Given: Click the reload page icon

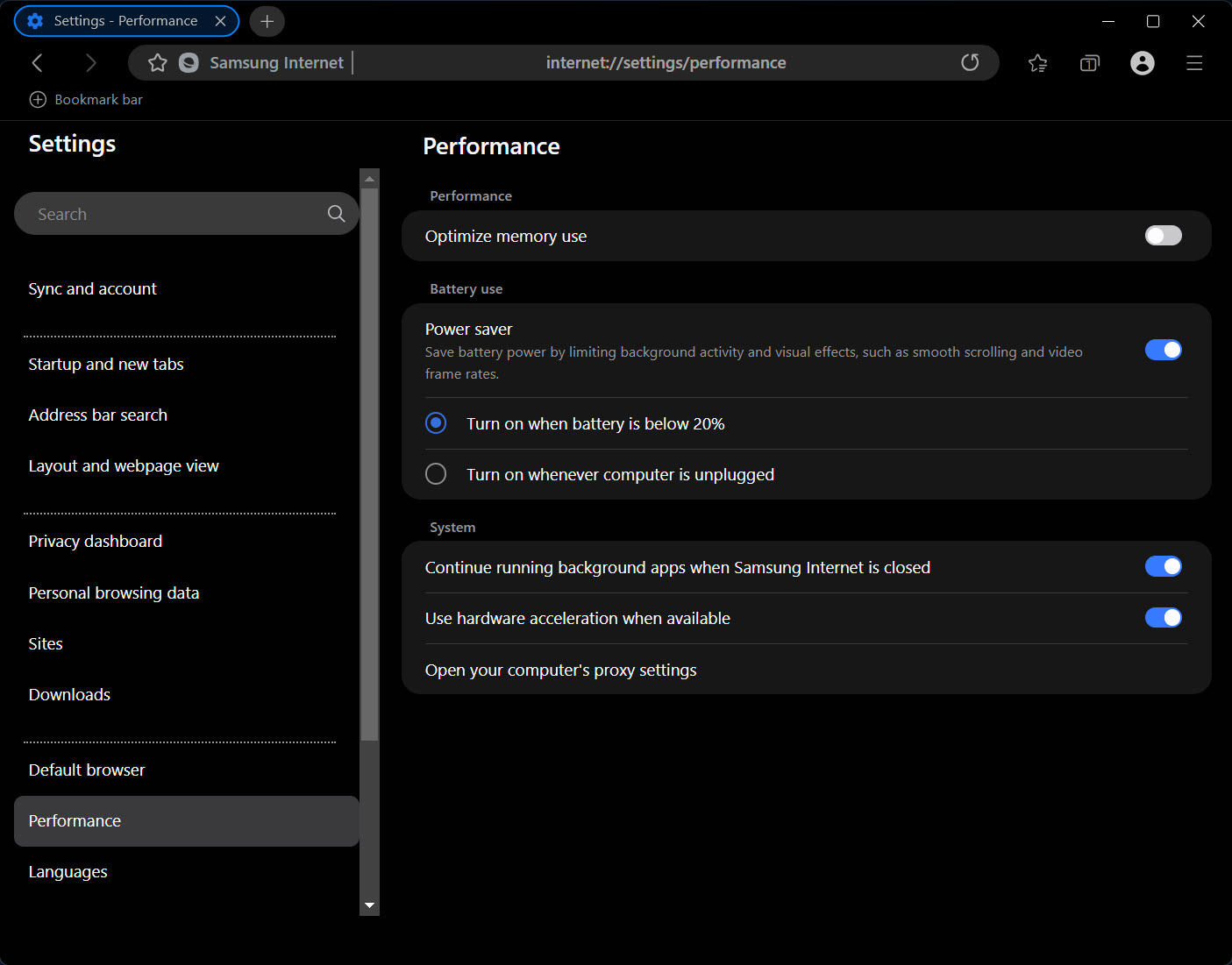Looking at the screenshot, I should tap(969, 63).
